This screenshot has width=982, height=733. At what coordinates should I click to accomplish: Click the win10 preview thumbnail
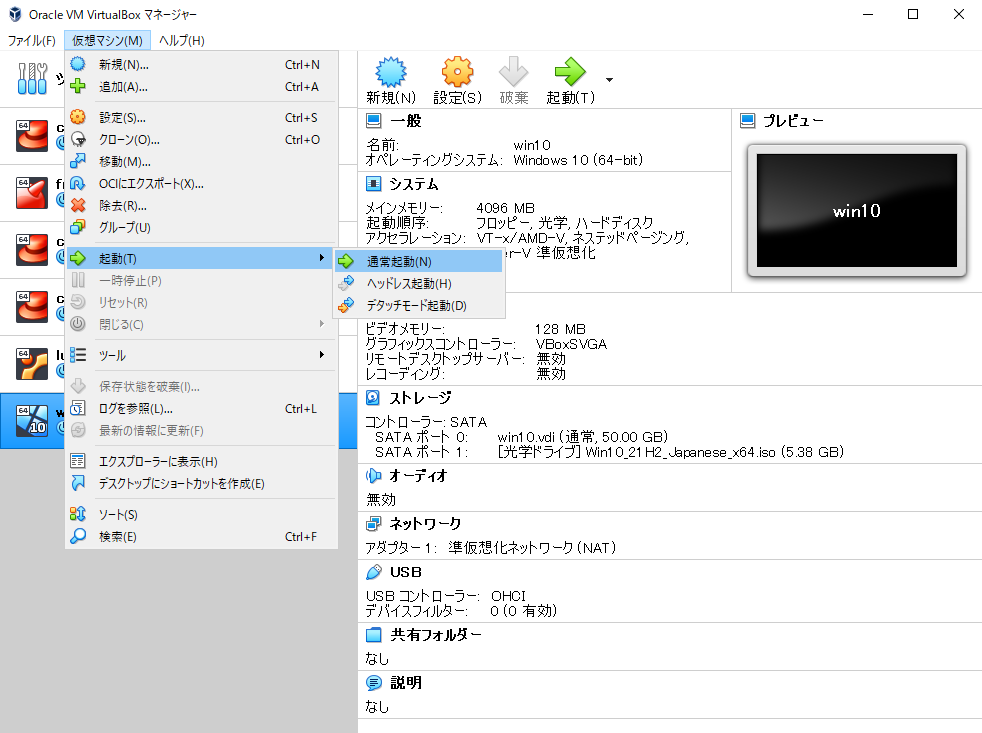[x=855, y=208]
